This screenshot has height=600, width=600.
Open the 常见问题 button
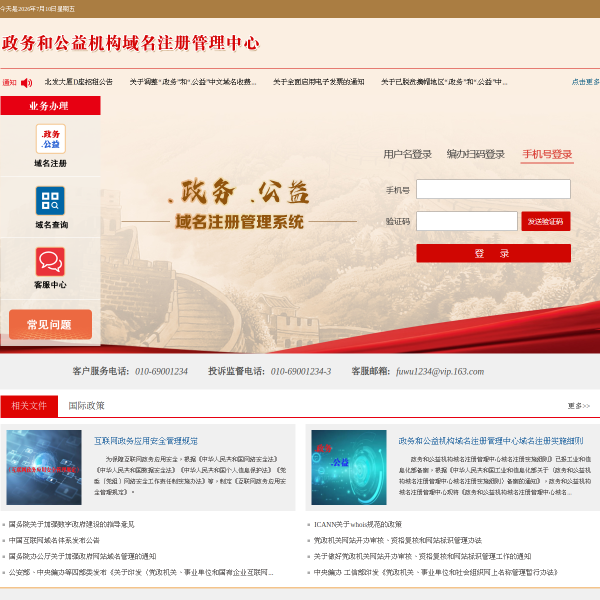[50, 324]
